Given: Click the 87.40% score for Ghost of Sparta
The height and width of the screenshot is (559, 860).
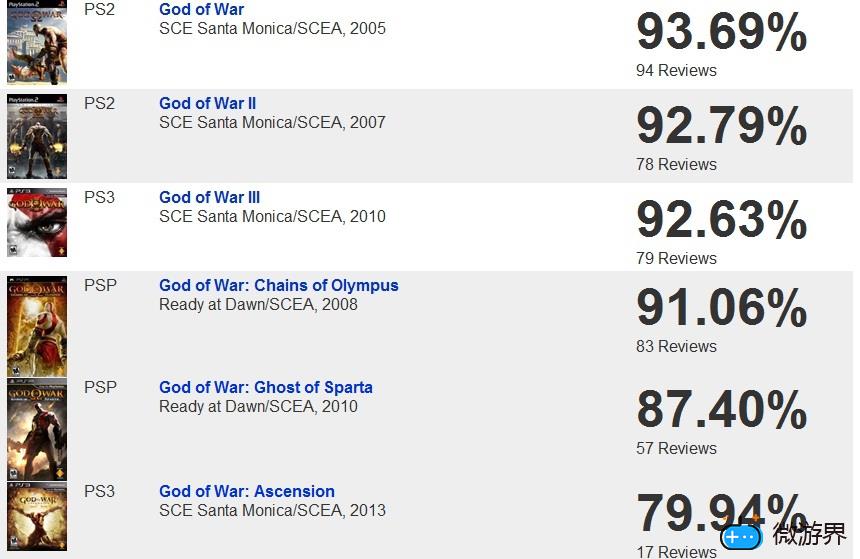Looking at the screenshot, I should (x=721, y=410).
